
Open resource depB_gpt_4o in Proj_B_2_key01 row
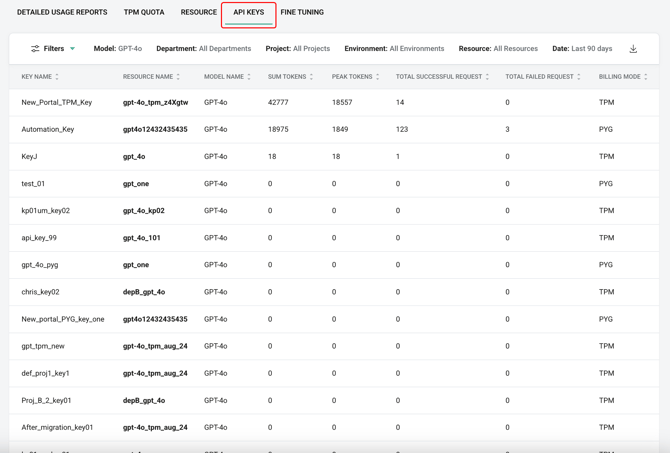144,400
